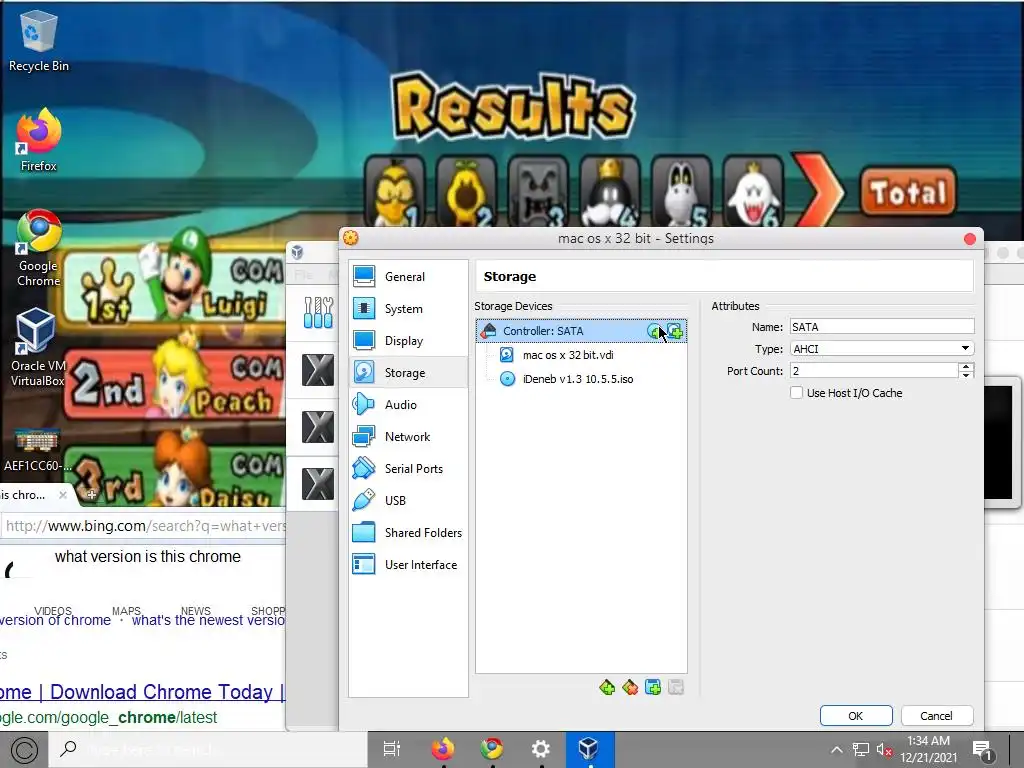This screenshot has height=768, width=1024.
Task: Enable Use Host I/O Cache checkbox
Action: 796,392
